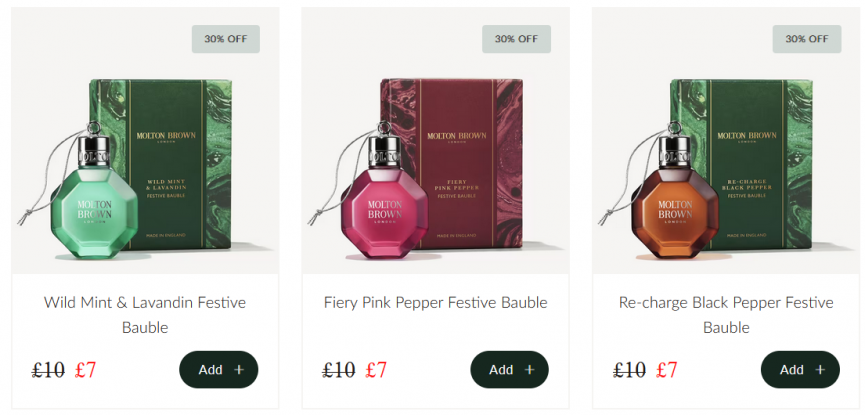The image size is (865, 415).
Task: Open Fiery Pink Pepper Festive Bauble title link
Action: point(436,303)
